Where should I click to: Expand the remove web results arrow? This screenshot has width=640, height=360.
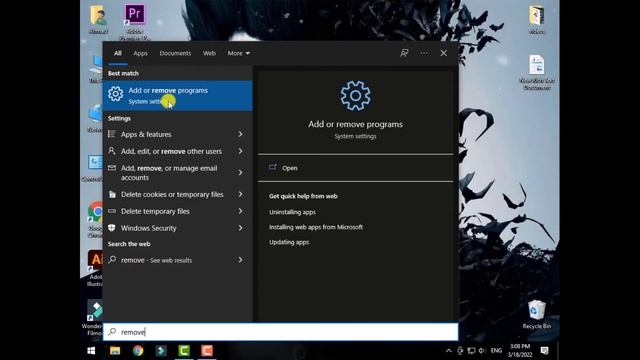(x=240, y=260)
